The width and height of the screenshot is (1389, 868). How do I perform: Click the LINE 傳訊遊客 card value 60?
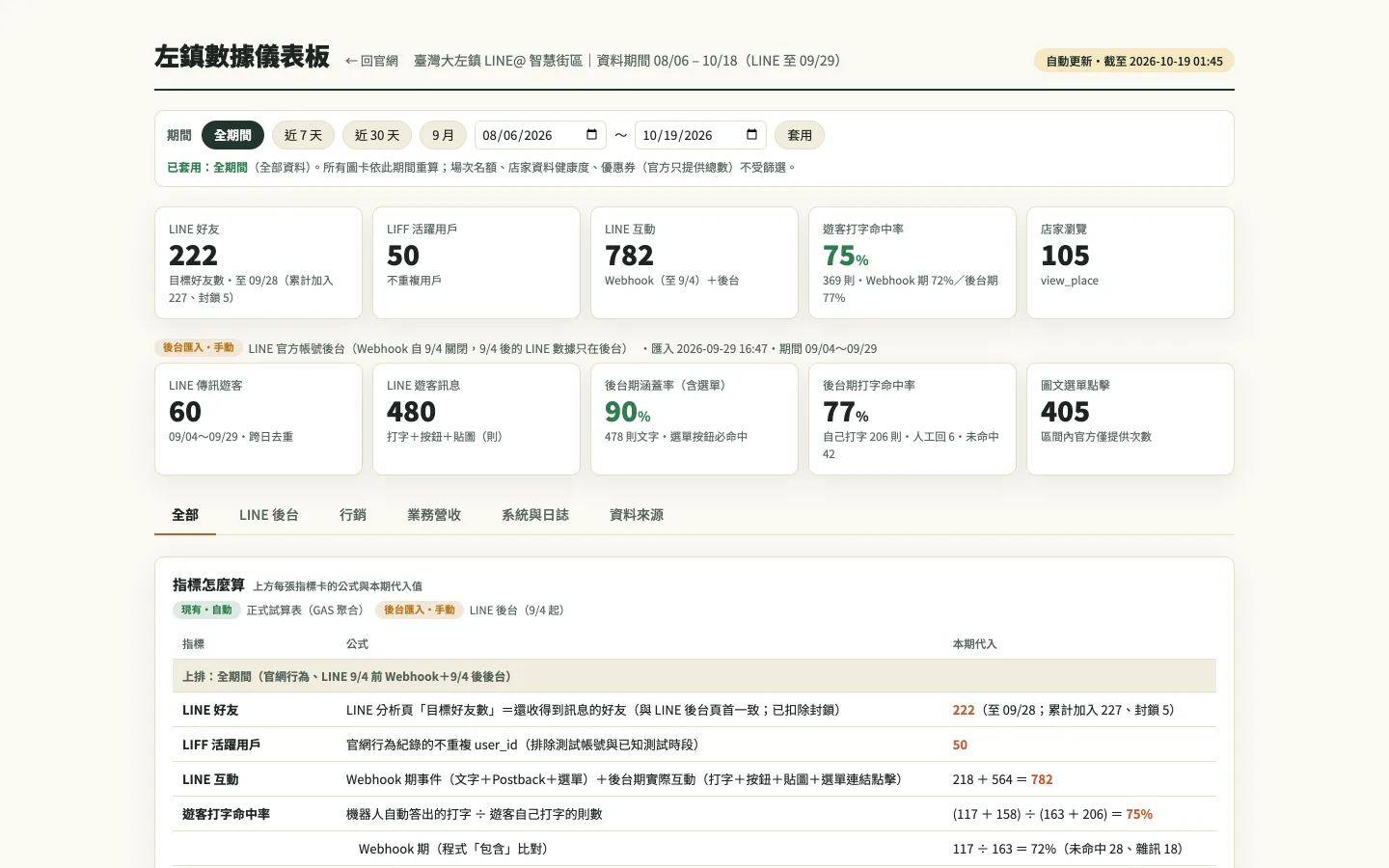coord(185,412)
